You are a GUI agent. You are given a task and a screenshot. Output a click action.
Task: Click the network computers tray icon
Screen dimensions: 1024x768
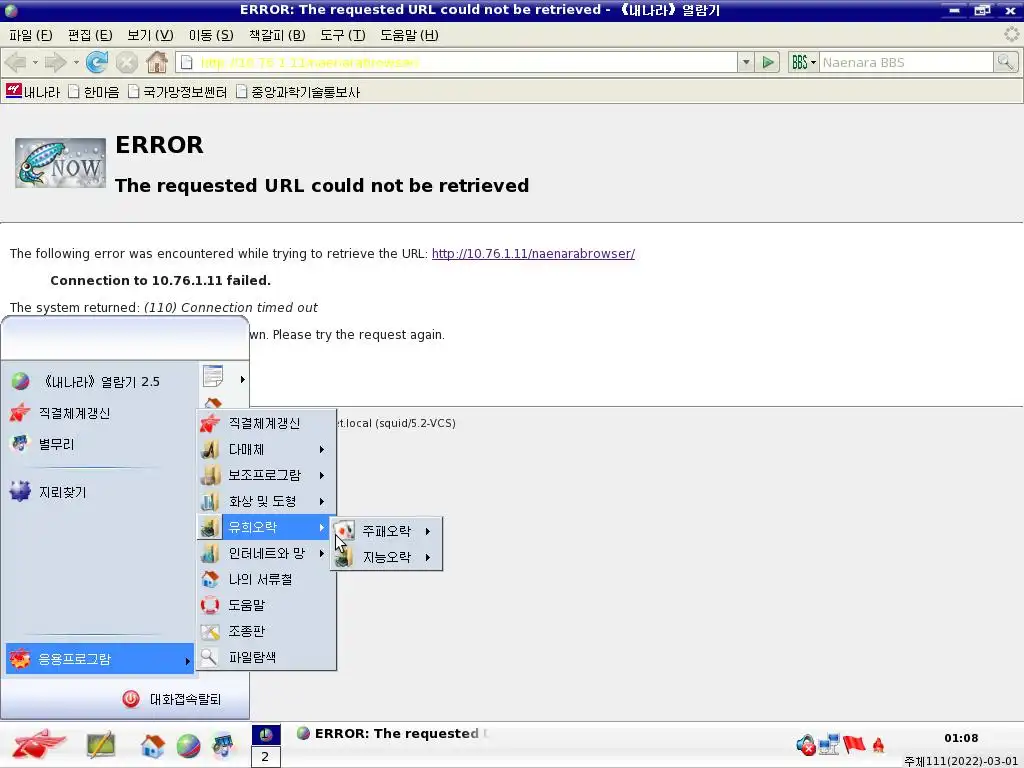tap(829, 744)
